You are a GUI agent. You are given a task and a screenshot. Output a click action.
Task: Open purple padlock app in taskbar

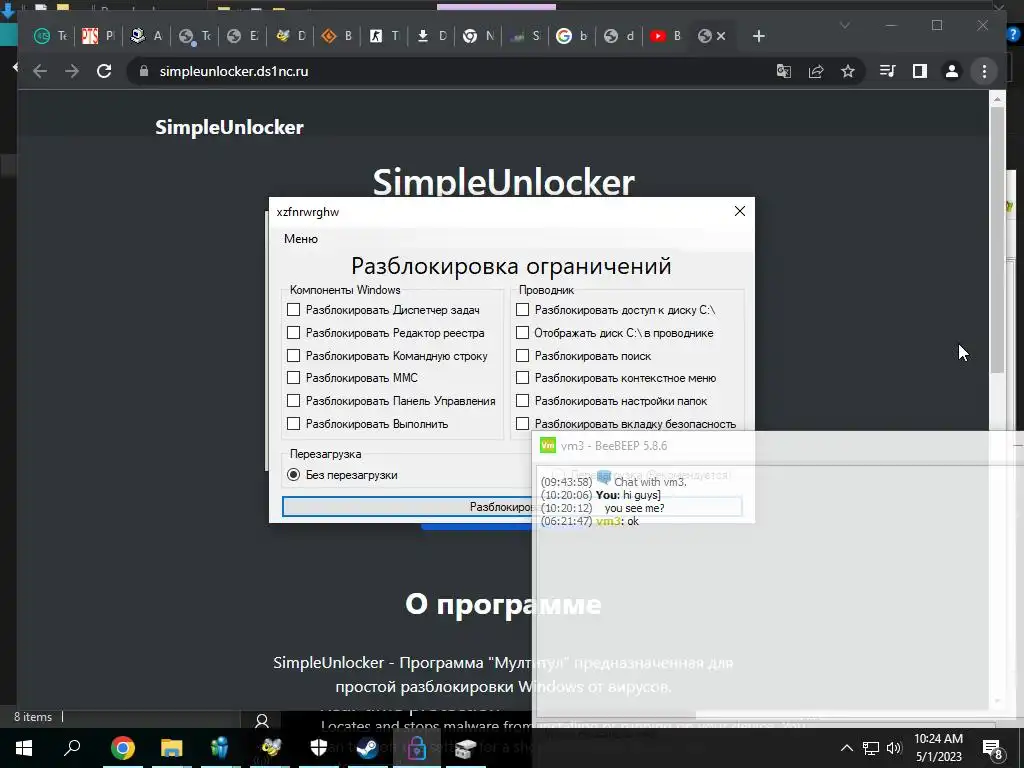pyautogui.click(x=417, y=748)
